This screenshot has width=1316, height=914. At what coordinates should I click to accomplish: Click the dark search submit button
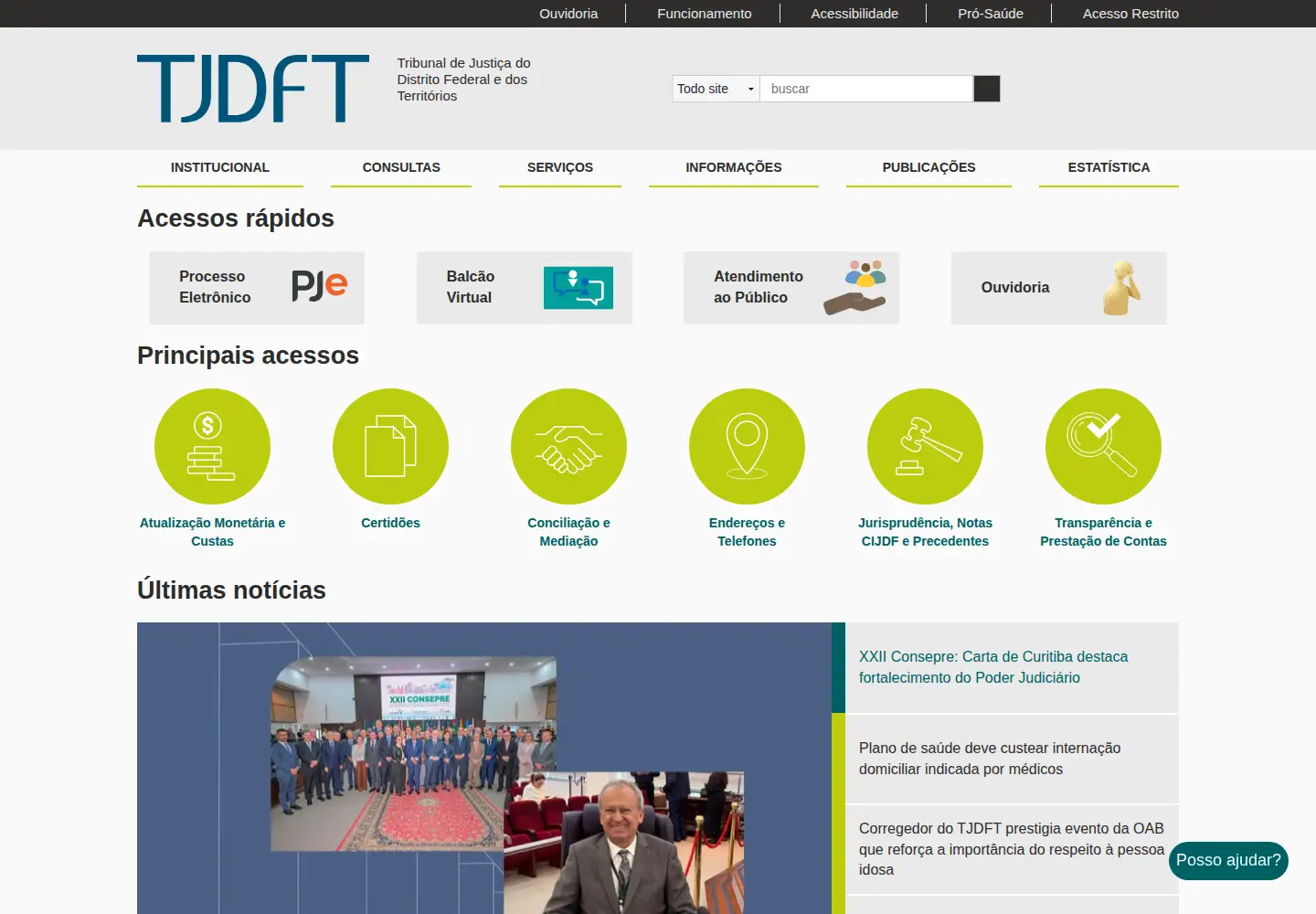pos(987,89)
